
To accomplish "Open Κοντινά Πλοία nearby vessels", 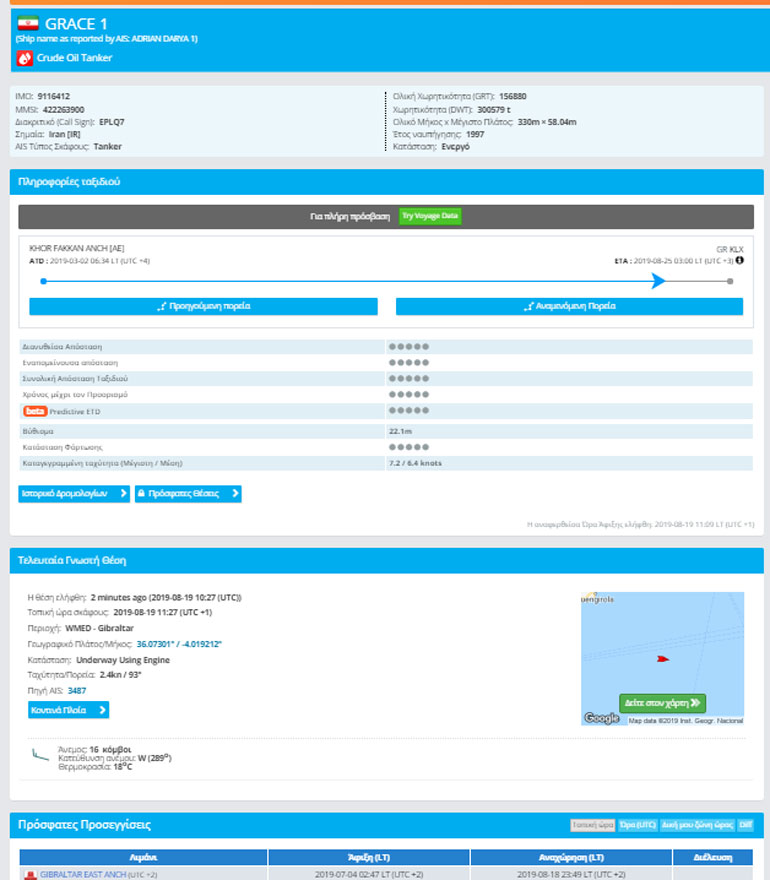I will (68, 710).
